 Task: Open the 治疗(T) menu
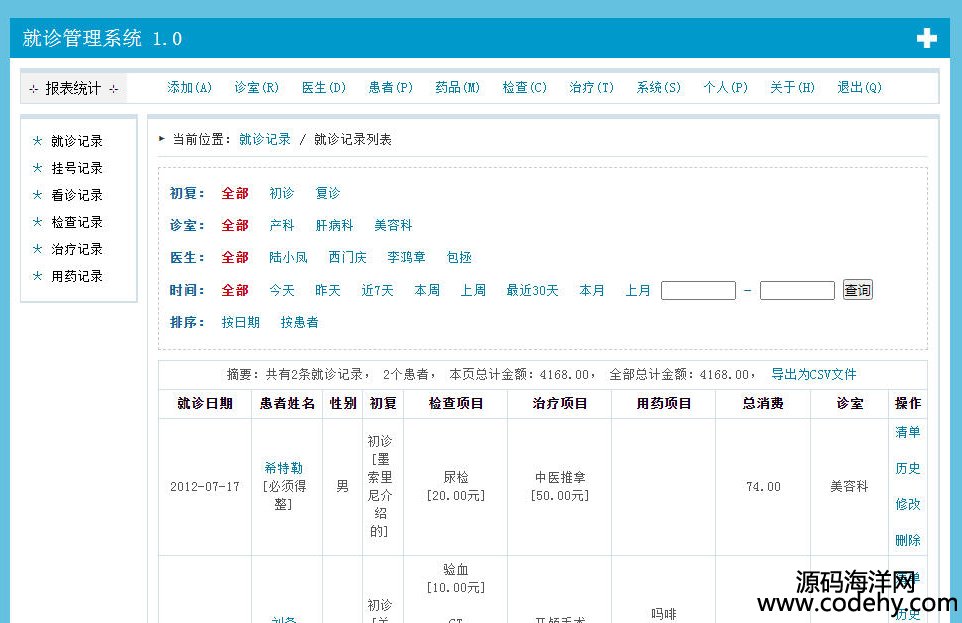coord(591,87)
